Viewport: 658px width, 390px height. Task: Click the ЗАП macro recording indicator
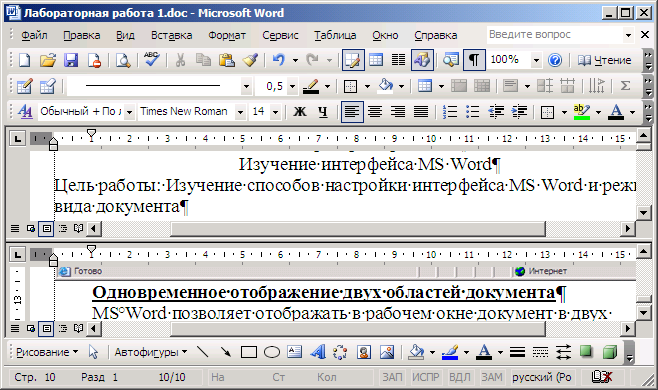pos(392,377)
